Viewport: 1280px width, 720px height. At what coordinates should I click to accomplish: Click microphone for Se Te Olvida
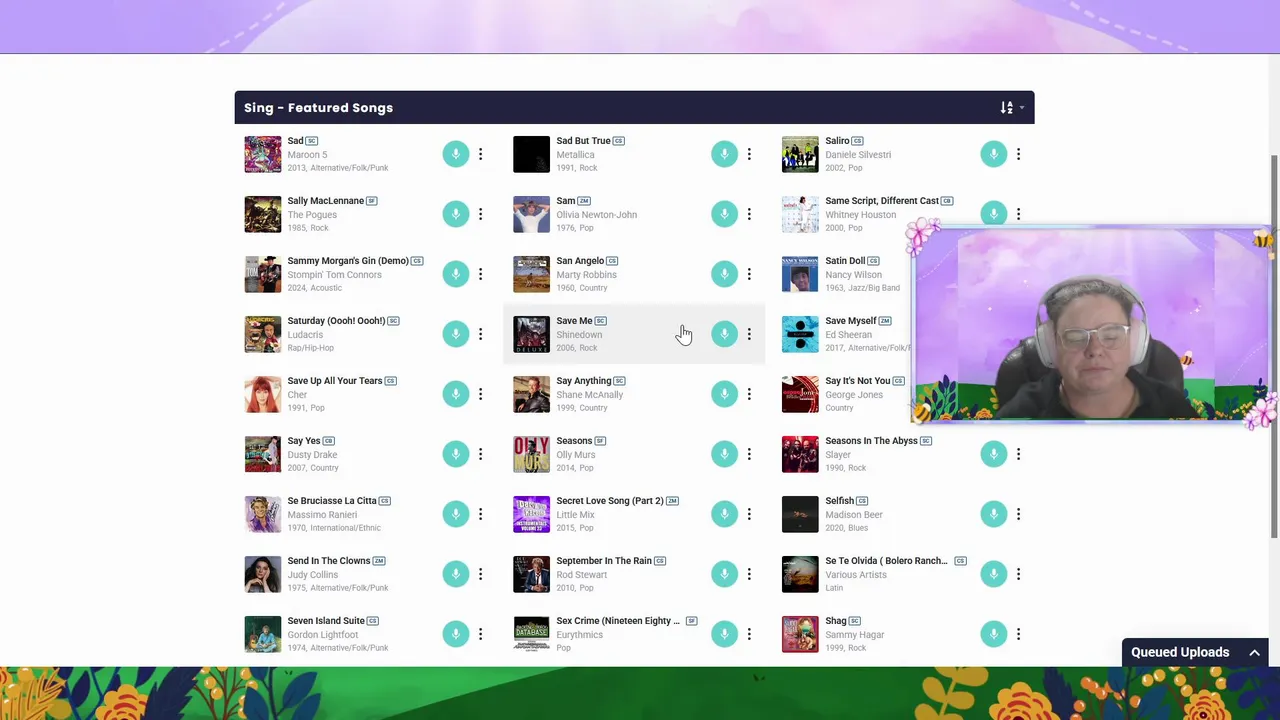pyautogui.click(x=993, y=574)
